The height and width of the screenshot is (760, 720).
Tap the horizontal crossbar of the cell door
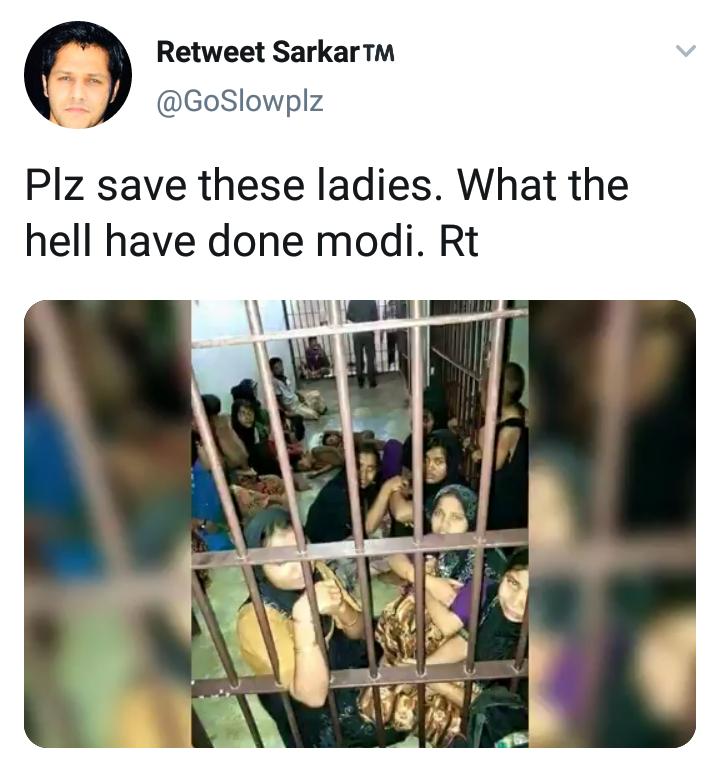[360, 547]
